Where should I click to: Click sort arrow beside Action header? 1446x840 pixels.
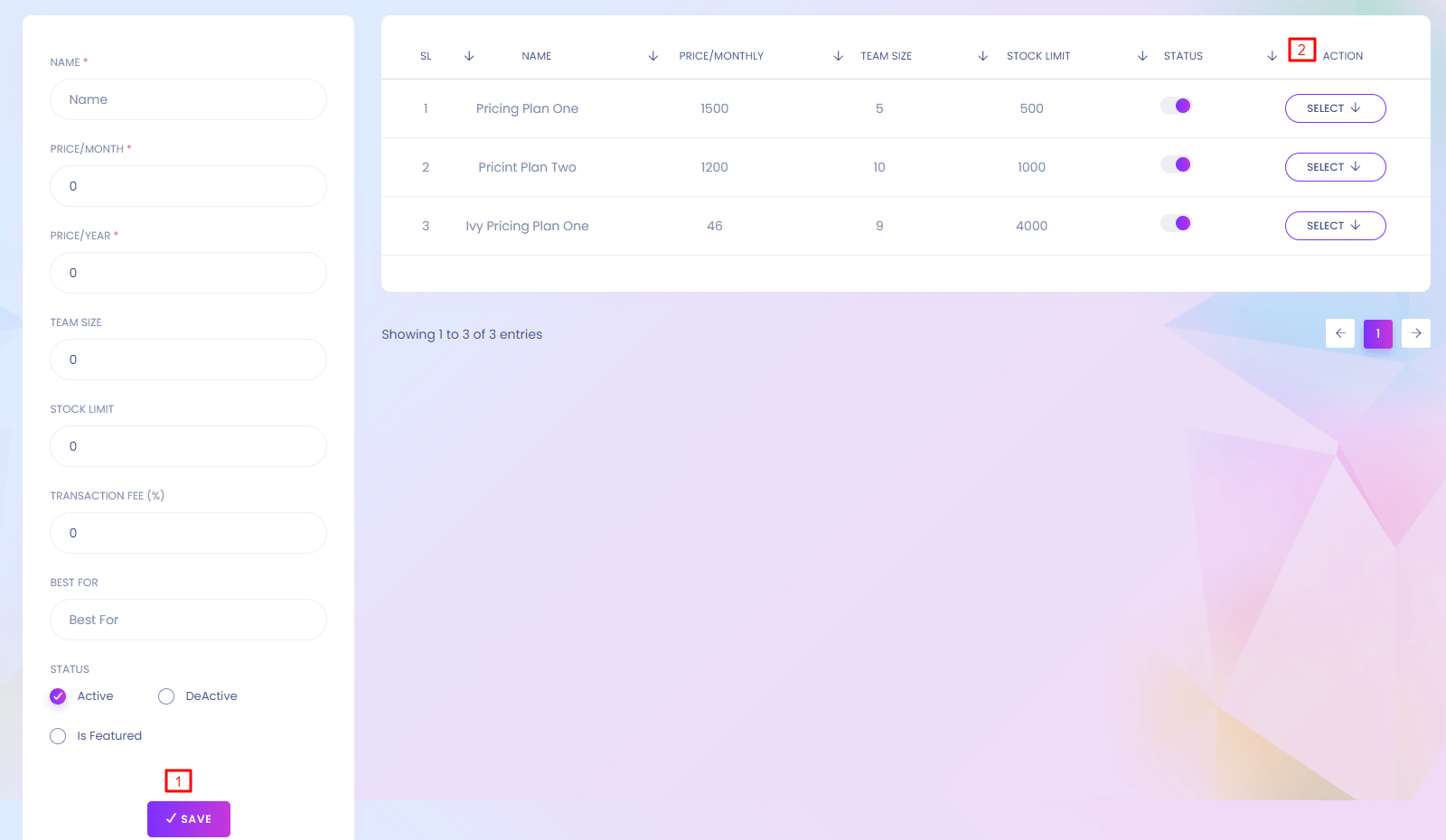tap(1272, 56)
